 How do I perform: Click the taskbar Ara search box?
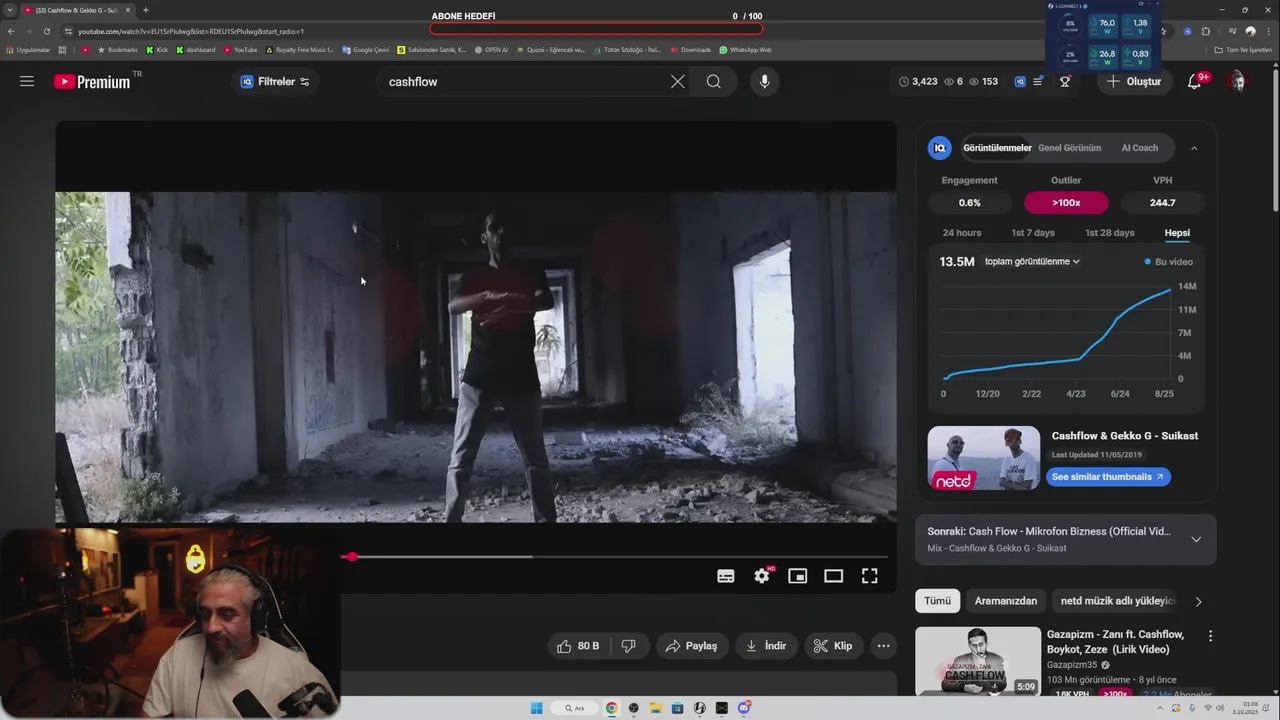click(573, 708)
